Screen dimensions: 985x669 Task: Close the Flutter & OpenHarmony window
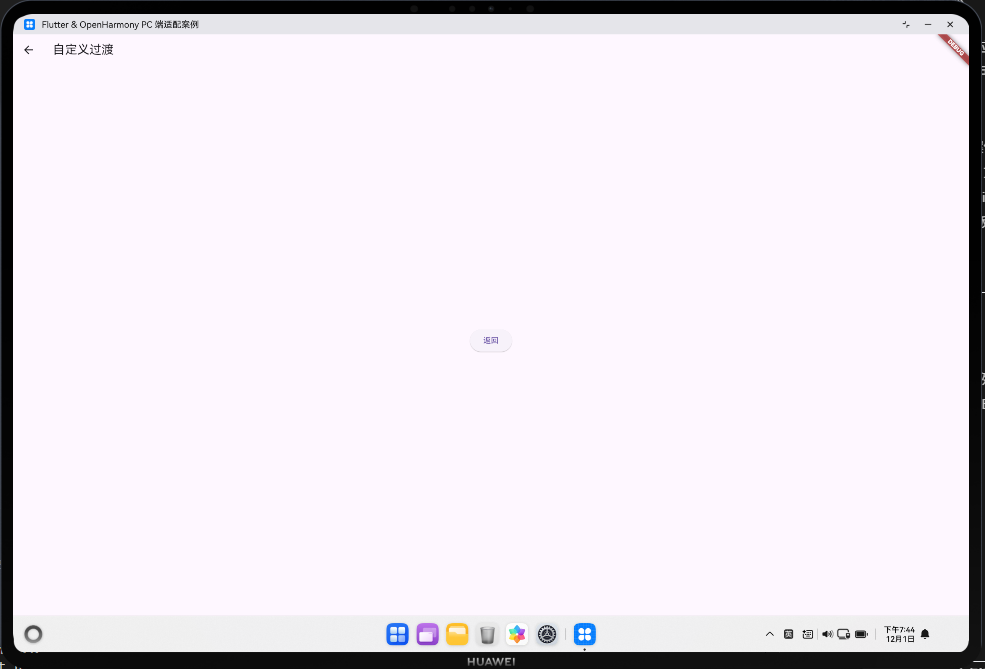[950, 24]
